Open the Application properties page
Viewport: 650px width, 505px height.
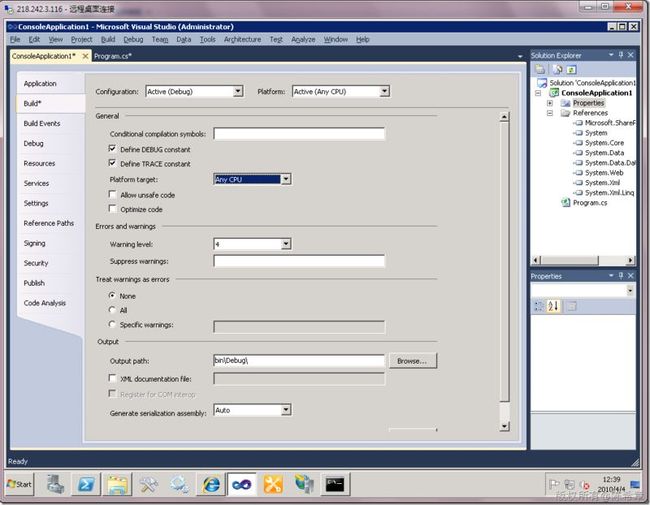(40, 83)
